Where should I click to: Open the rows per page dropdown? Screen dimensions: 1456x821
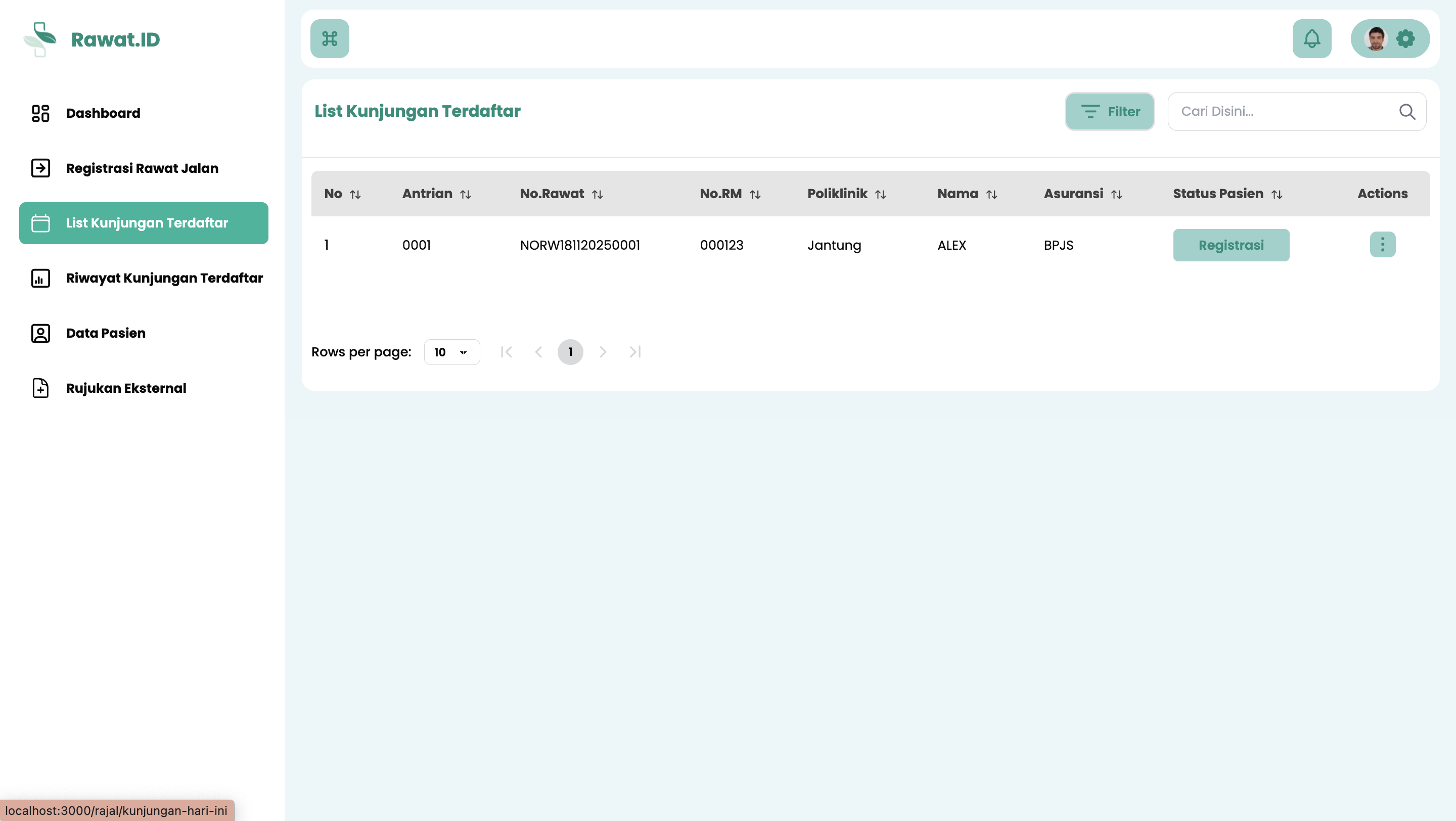[x=451, y=352]
